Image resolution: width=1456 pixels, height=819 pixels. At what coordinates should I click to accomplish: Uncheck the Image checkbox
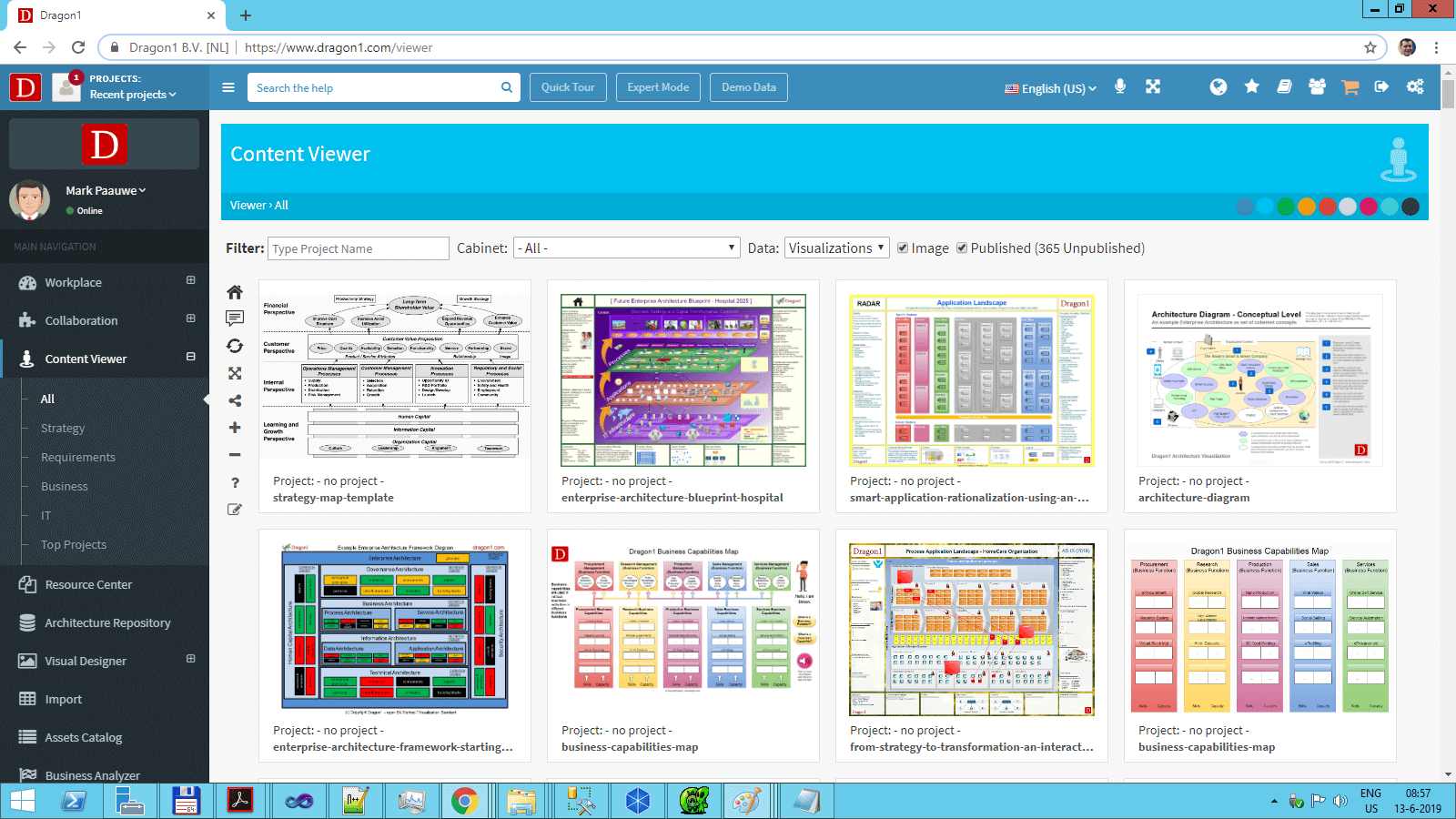tap(903, 248)
